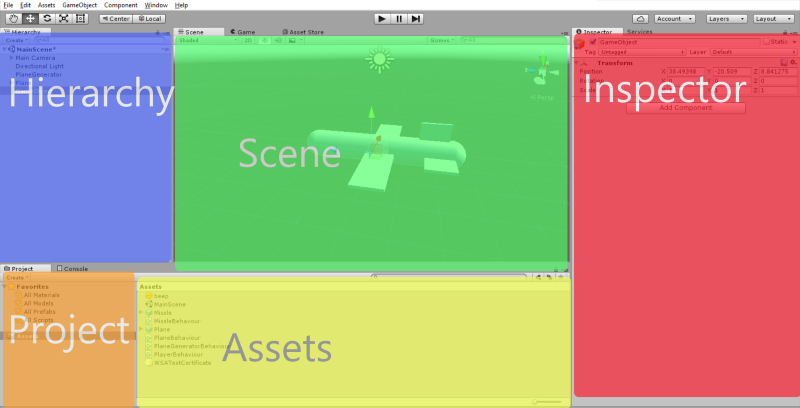Click the Position X field

(686, 71)
